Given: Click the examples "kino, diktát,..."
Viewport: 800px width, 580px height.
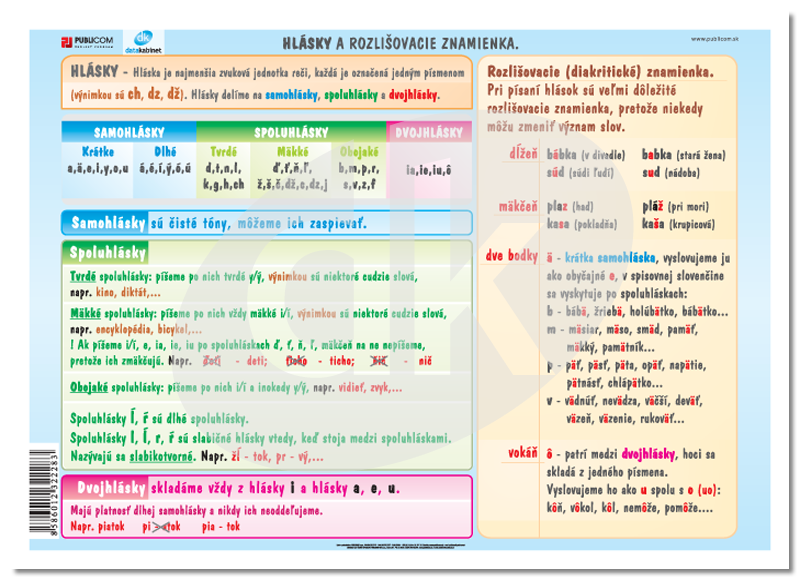Looking at the screenshot, I should pyautogui.click(x=128, y=293).
